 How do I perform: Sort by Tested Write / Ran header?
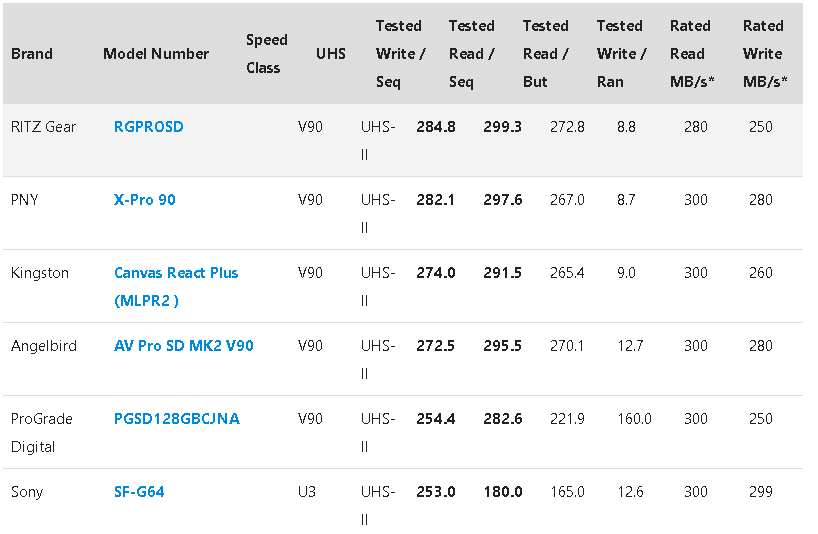pyautogui.click(x=621, y=54)
